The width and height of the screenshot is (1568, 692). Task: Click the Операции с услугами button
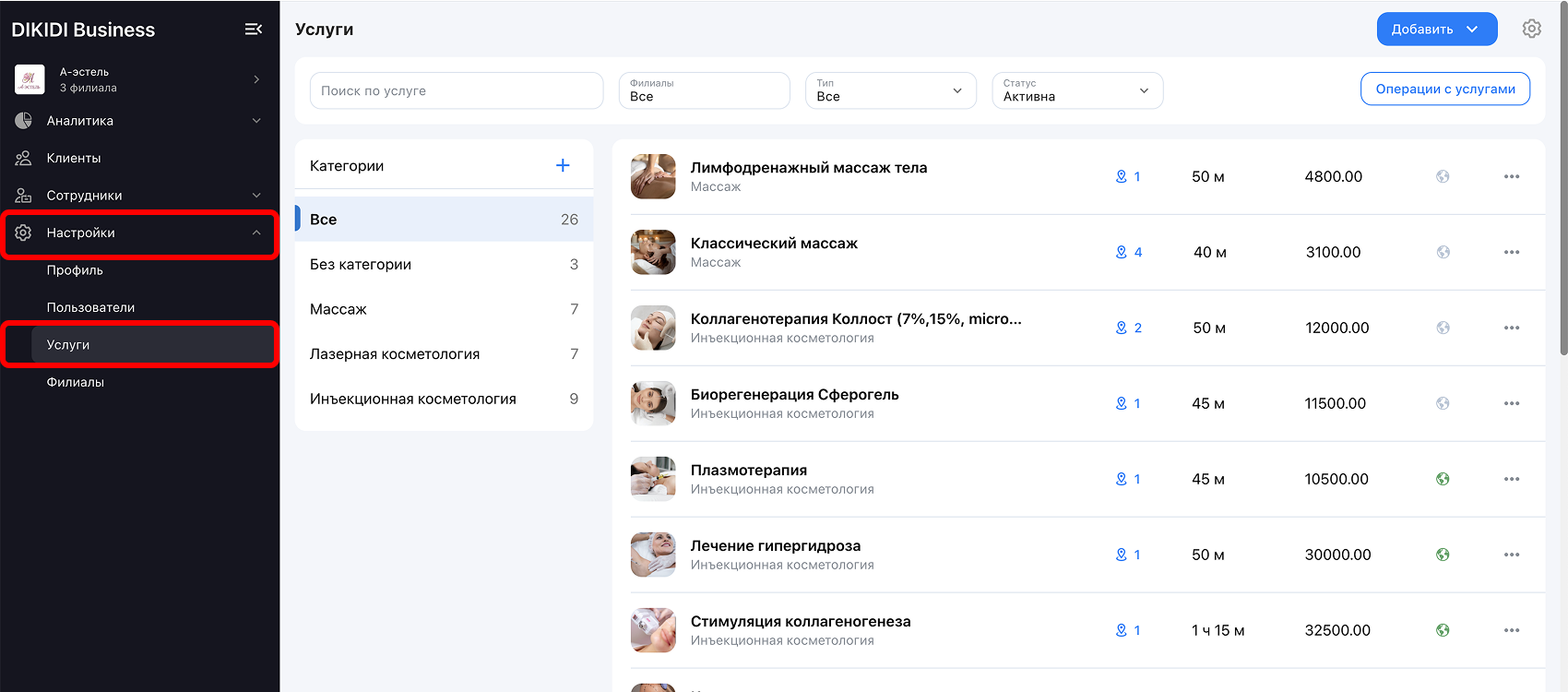click(1445, 89)
